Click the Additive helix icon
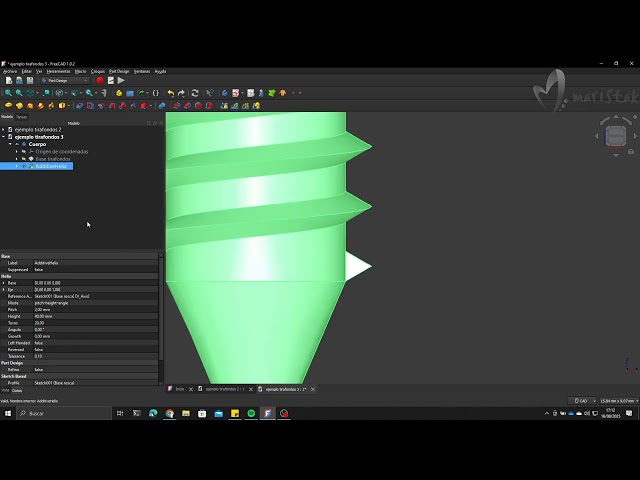 tap(51, 106)
